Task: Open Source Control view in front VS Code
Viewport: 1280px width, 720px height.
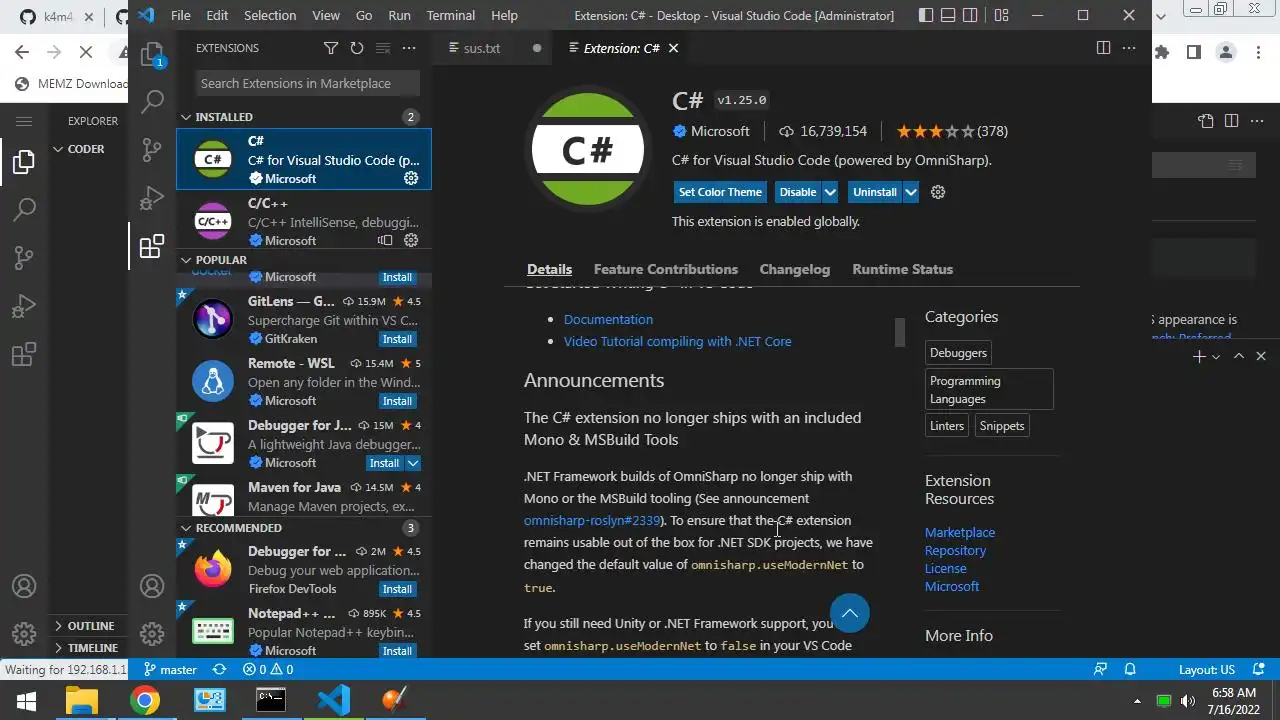Action: pyautogui.click(x=152, y=150)
